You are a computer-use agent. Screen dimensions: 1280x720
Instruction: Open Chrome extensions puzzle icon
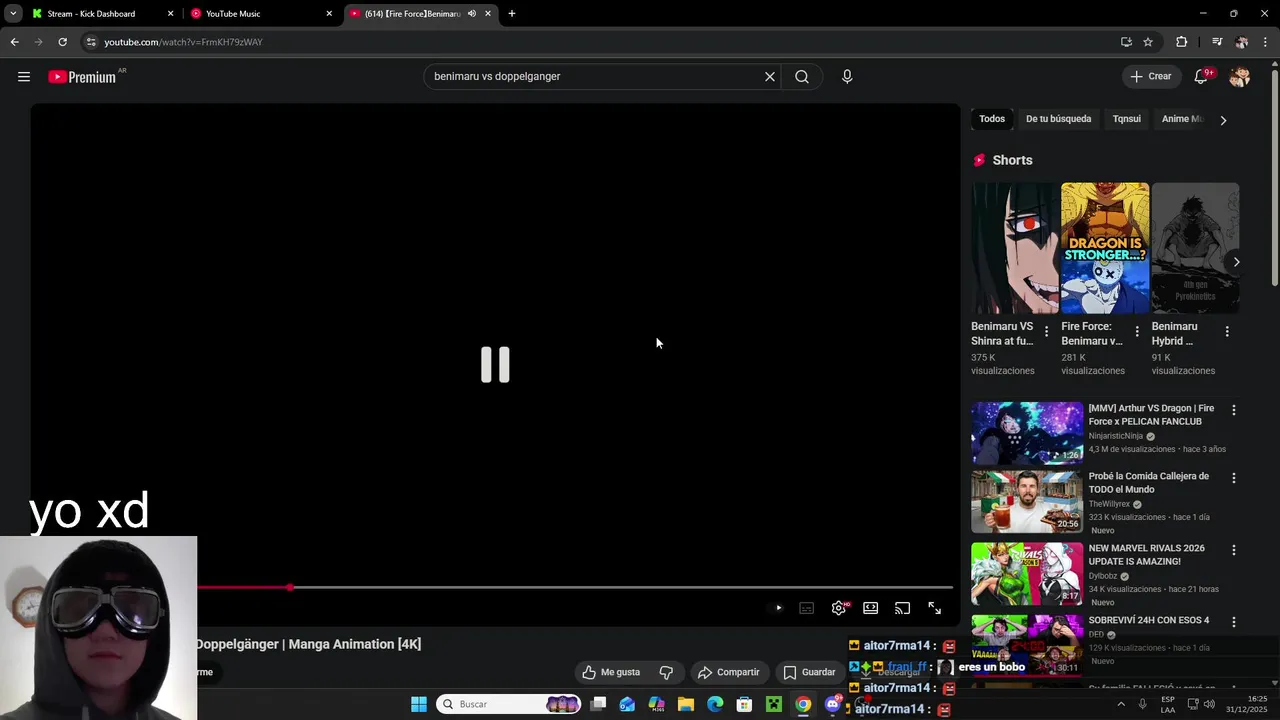[1181, 42]
